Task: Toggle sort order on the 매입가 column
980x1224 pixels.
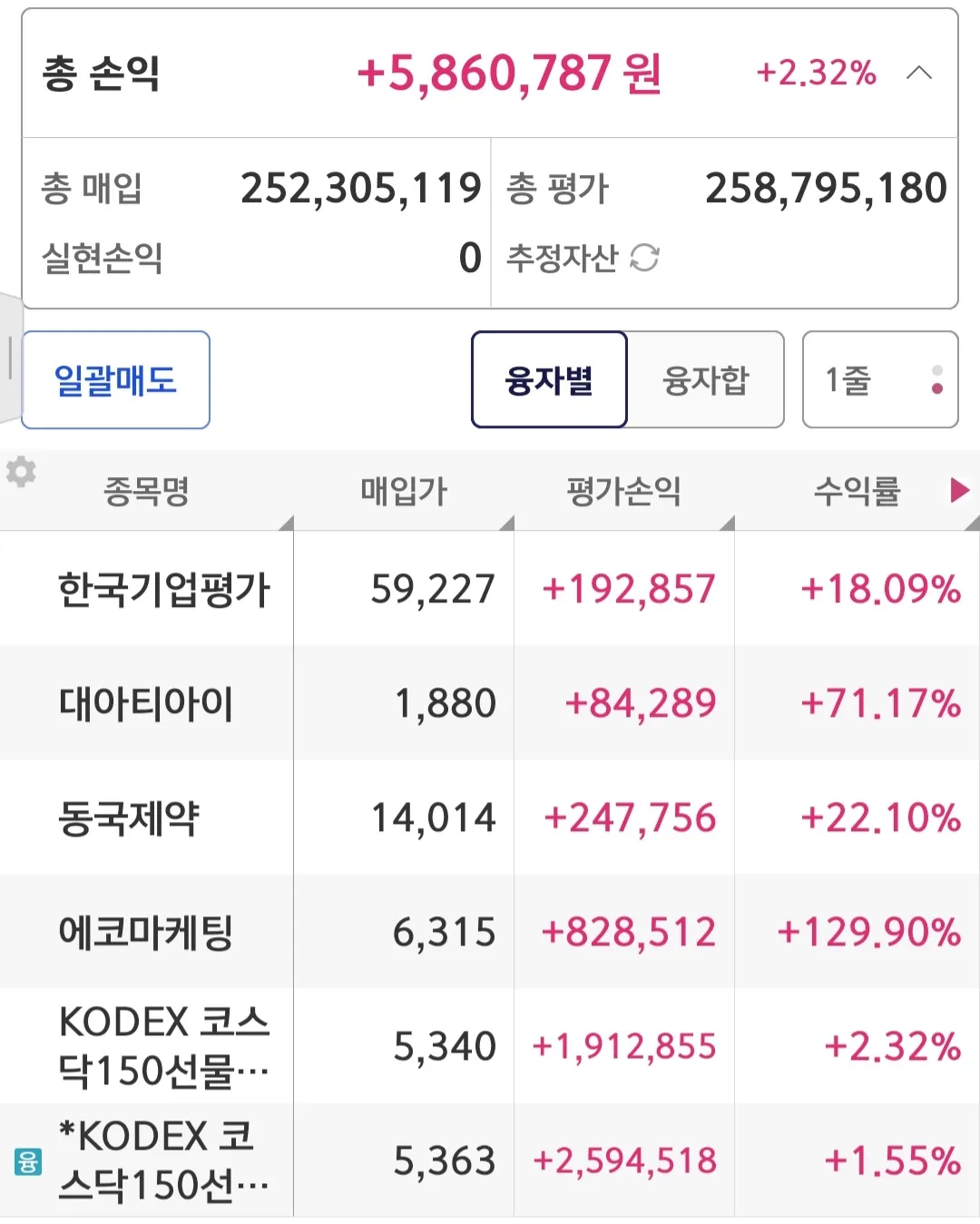Action: [x=508, y=524]
